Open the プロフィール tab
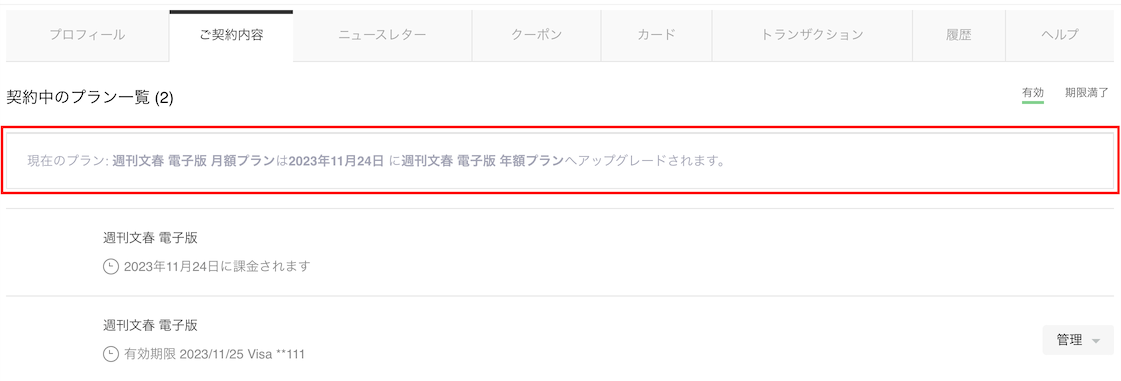 (x=87, y=35)
